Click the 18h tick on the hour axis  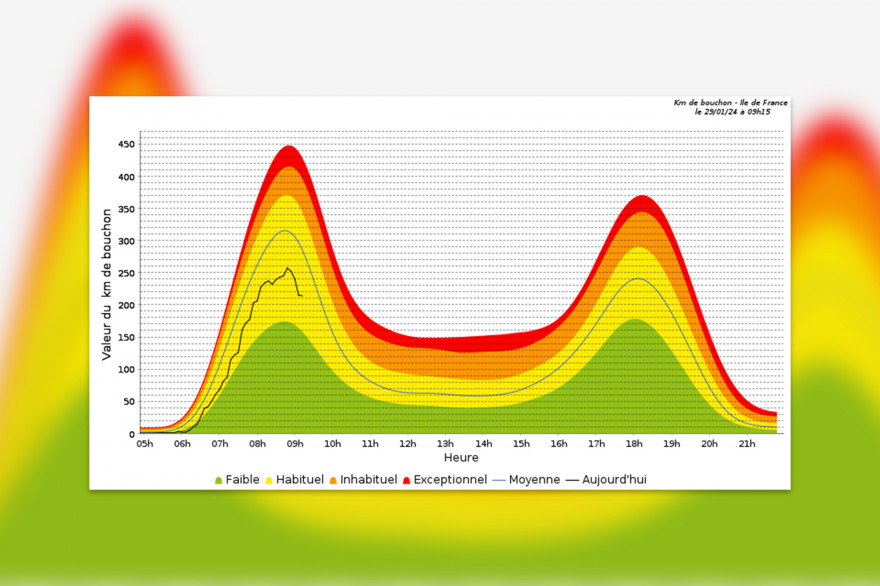click(634, 445)
